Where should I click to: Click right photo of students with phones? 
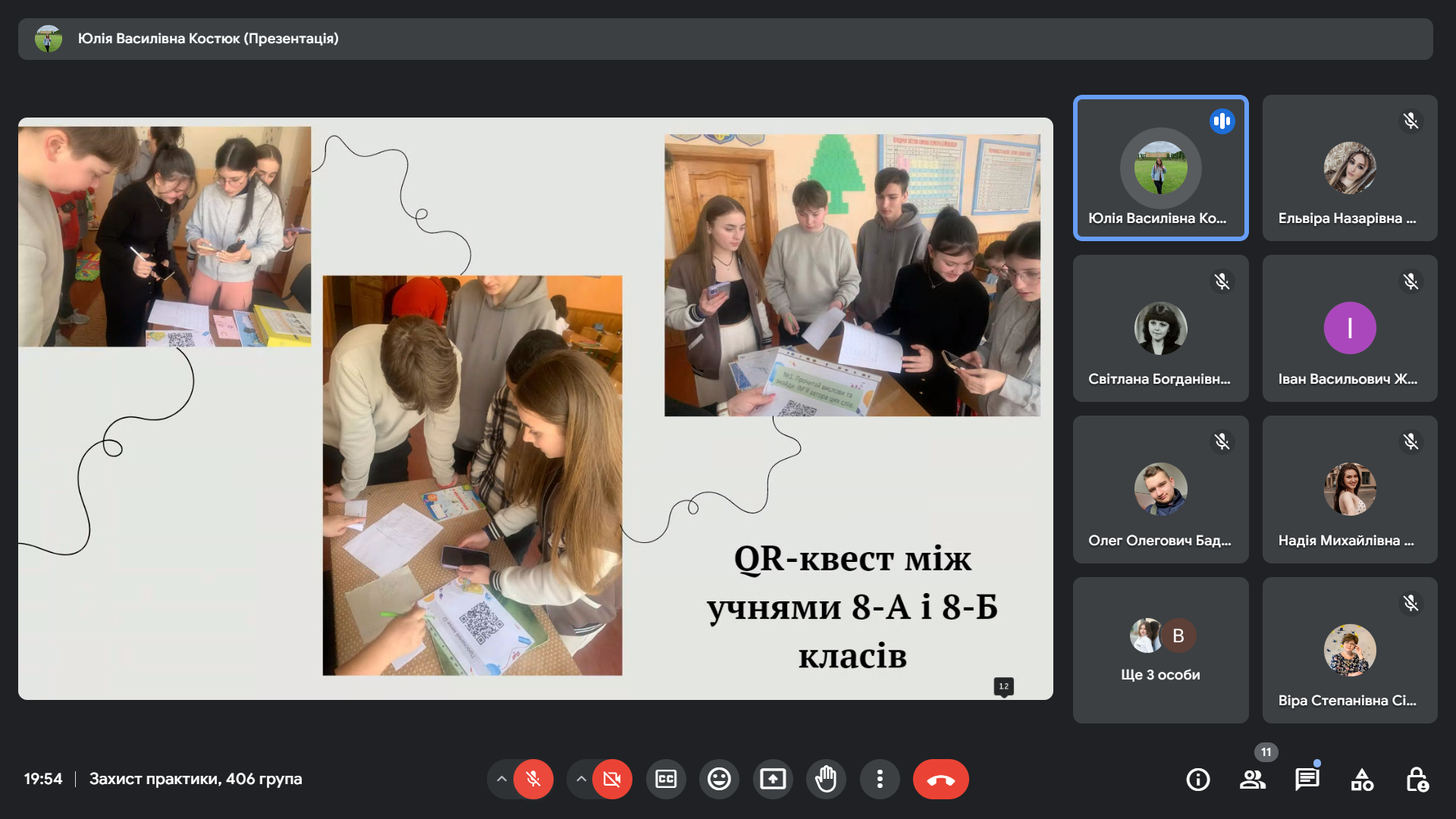click(x=852, y=275)
